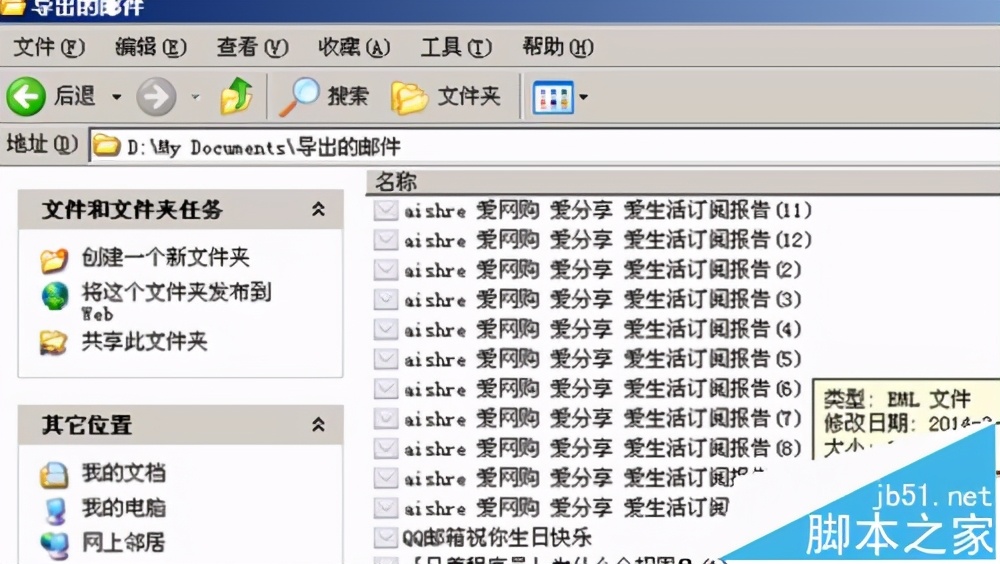Open the 工具(T) menu
The image size is (1000, 564).
tap(456, 47)
